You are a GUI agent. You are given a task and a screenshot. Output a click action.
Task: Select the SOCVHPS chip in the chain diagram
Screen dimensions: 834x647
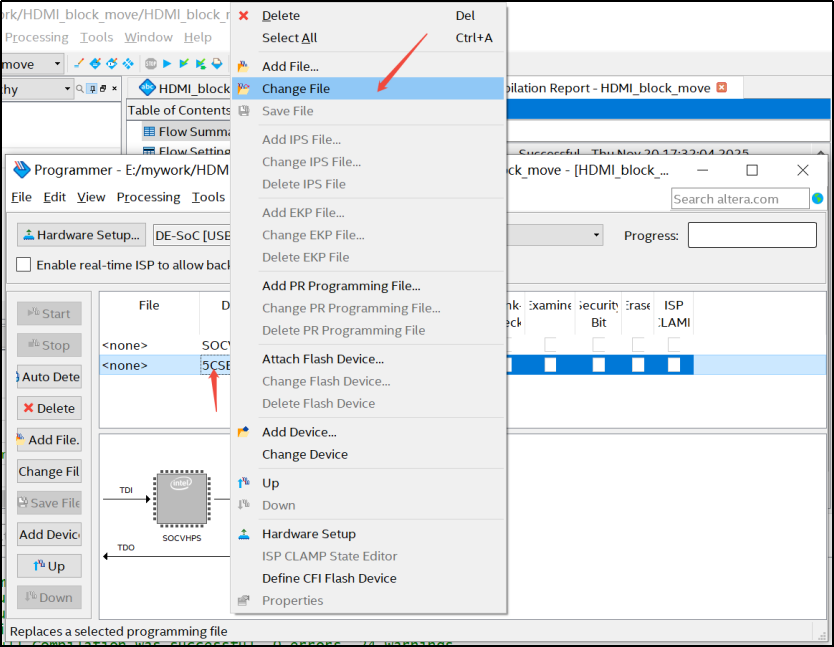click(x=182, y=499)
